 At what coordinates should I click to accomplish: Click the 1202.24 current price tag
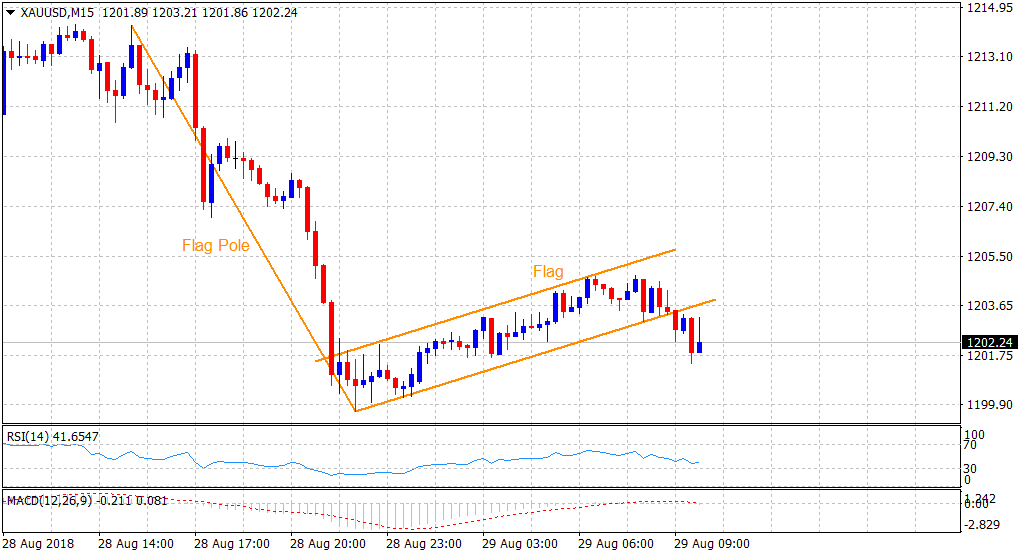[x=985, y=342]
